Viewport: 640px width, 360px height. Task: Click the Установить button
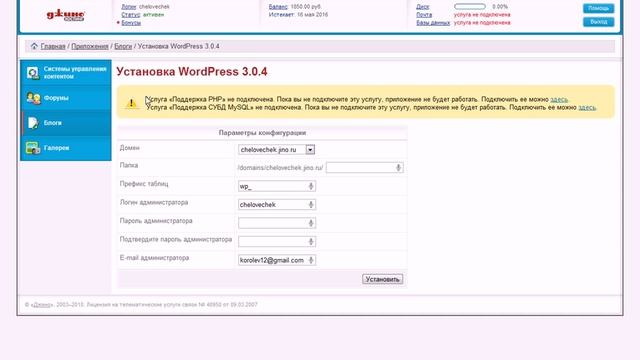(x=382, y=279)
